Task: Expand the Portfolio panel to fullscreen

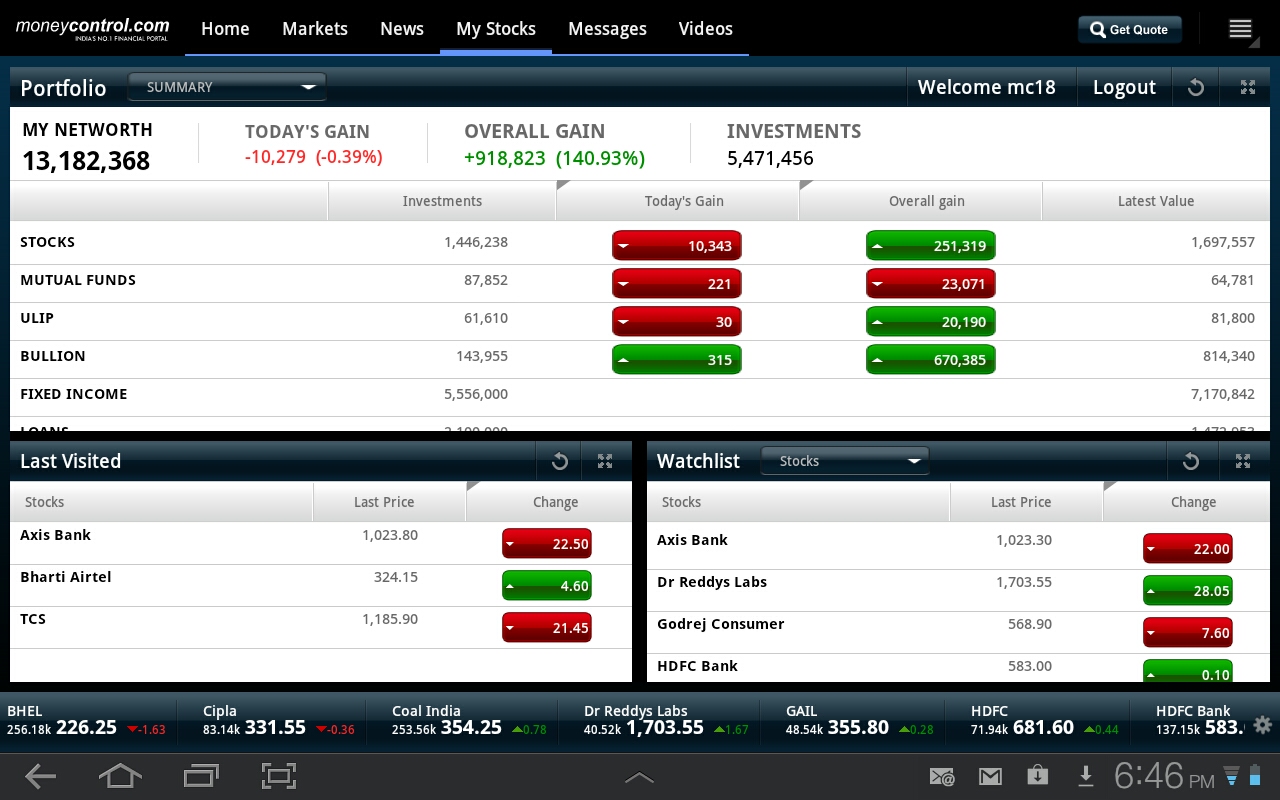Action: 1247,87
